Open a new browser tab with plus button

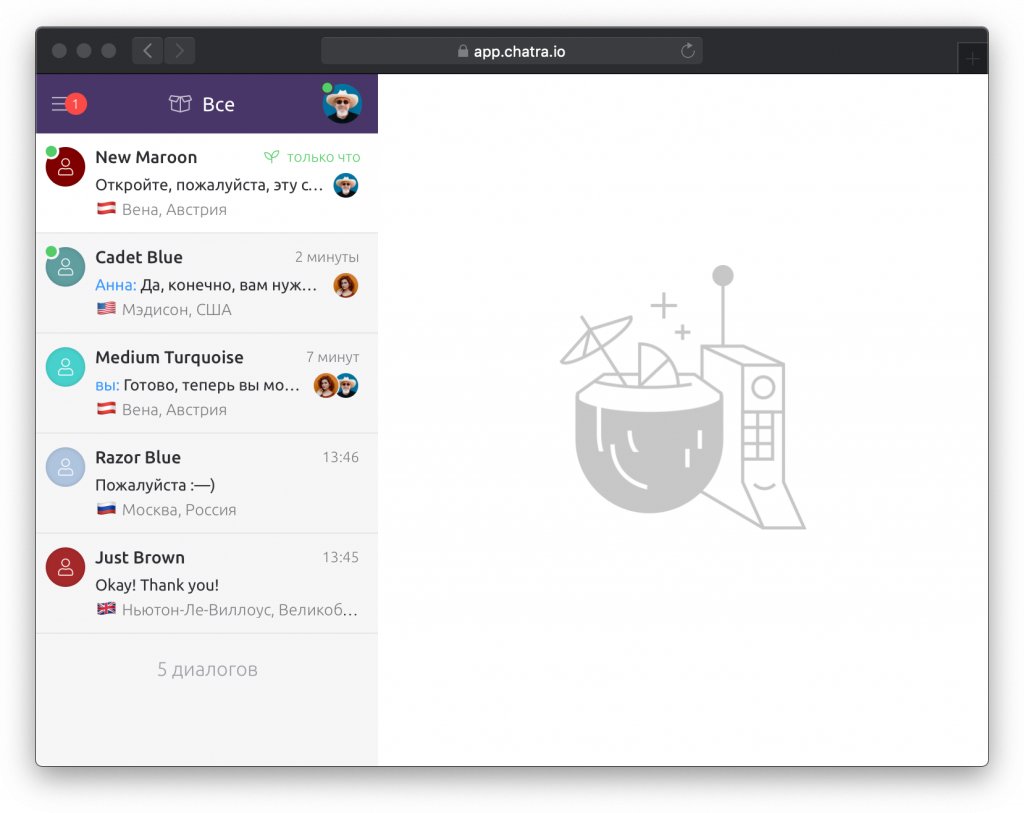[972, 59]
